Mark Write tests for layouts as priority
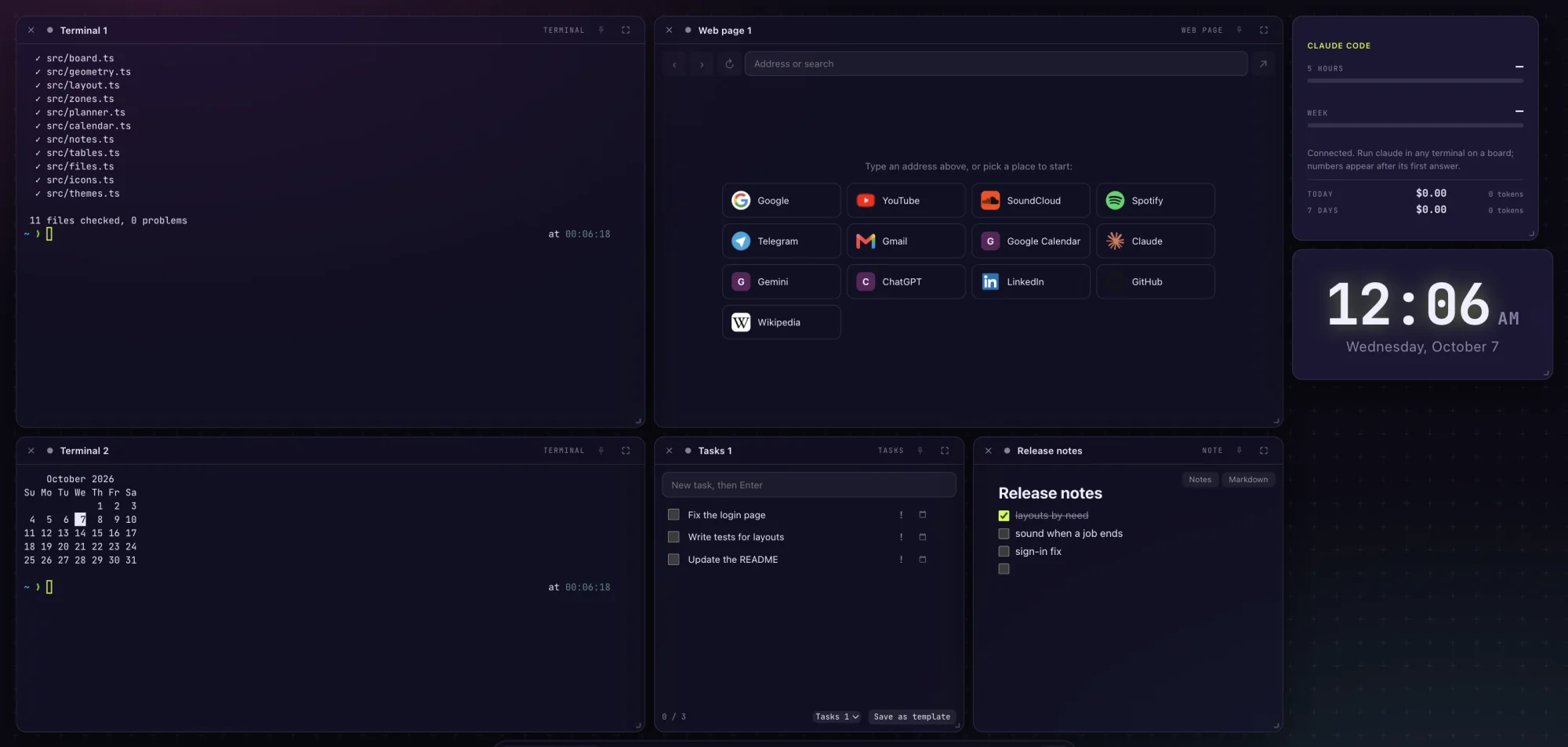 tap(901, 538)
